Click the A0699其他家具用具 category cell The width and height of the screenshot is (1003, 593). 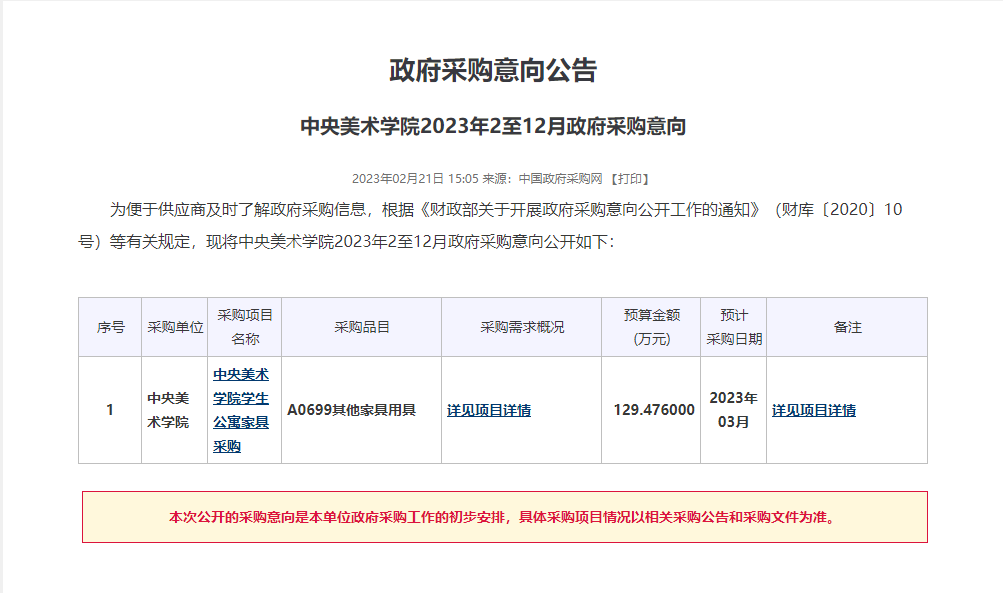[x=361, y=410]
